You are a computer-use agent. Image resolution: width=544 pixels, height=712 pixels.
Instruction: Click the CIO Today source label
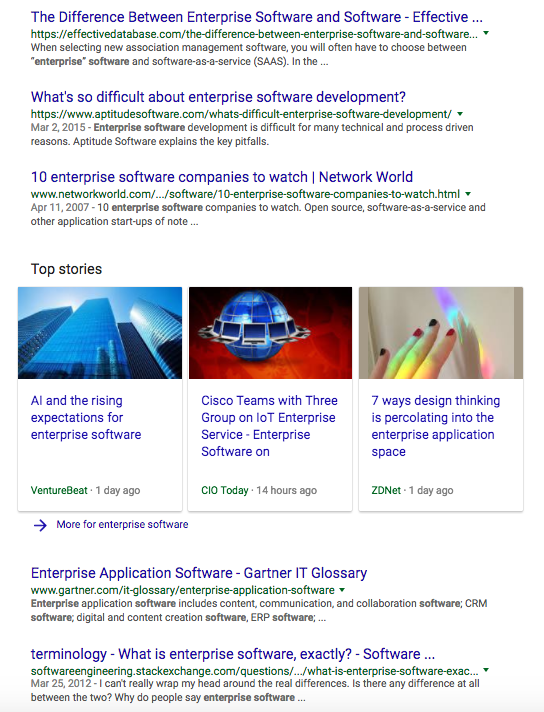tap(225, 490)
